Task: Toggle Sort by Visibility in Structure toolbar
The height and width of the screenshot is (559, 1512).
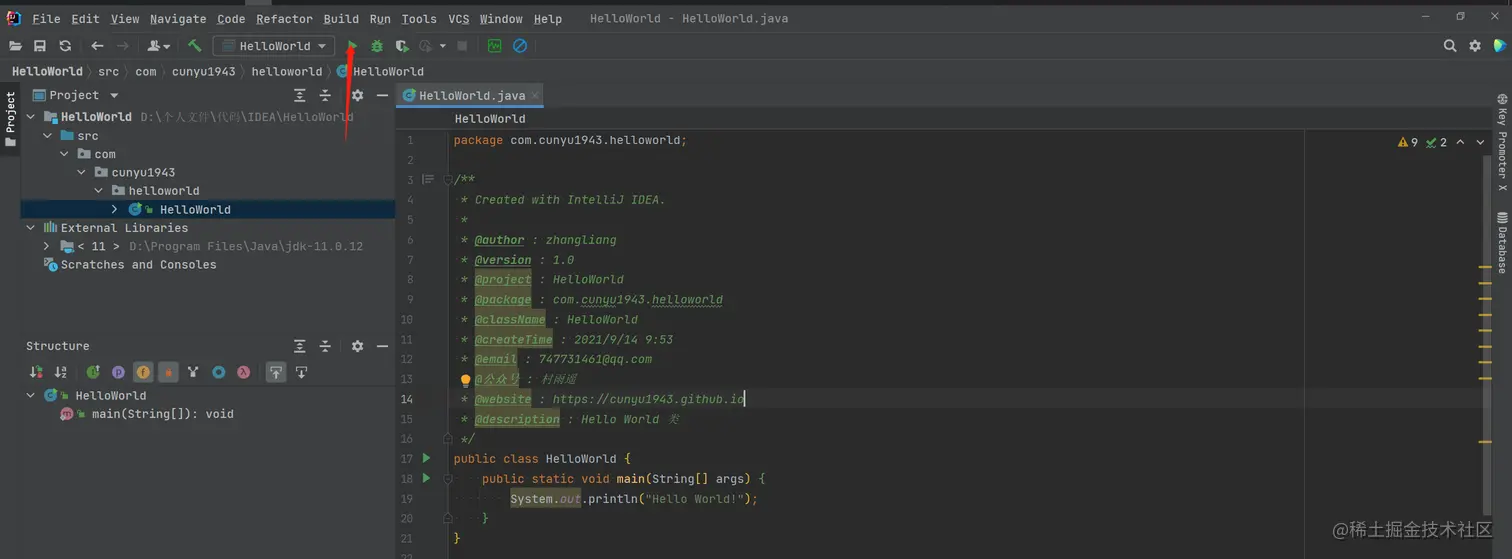Action: [36, 372]
